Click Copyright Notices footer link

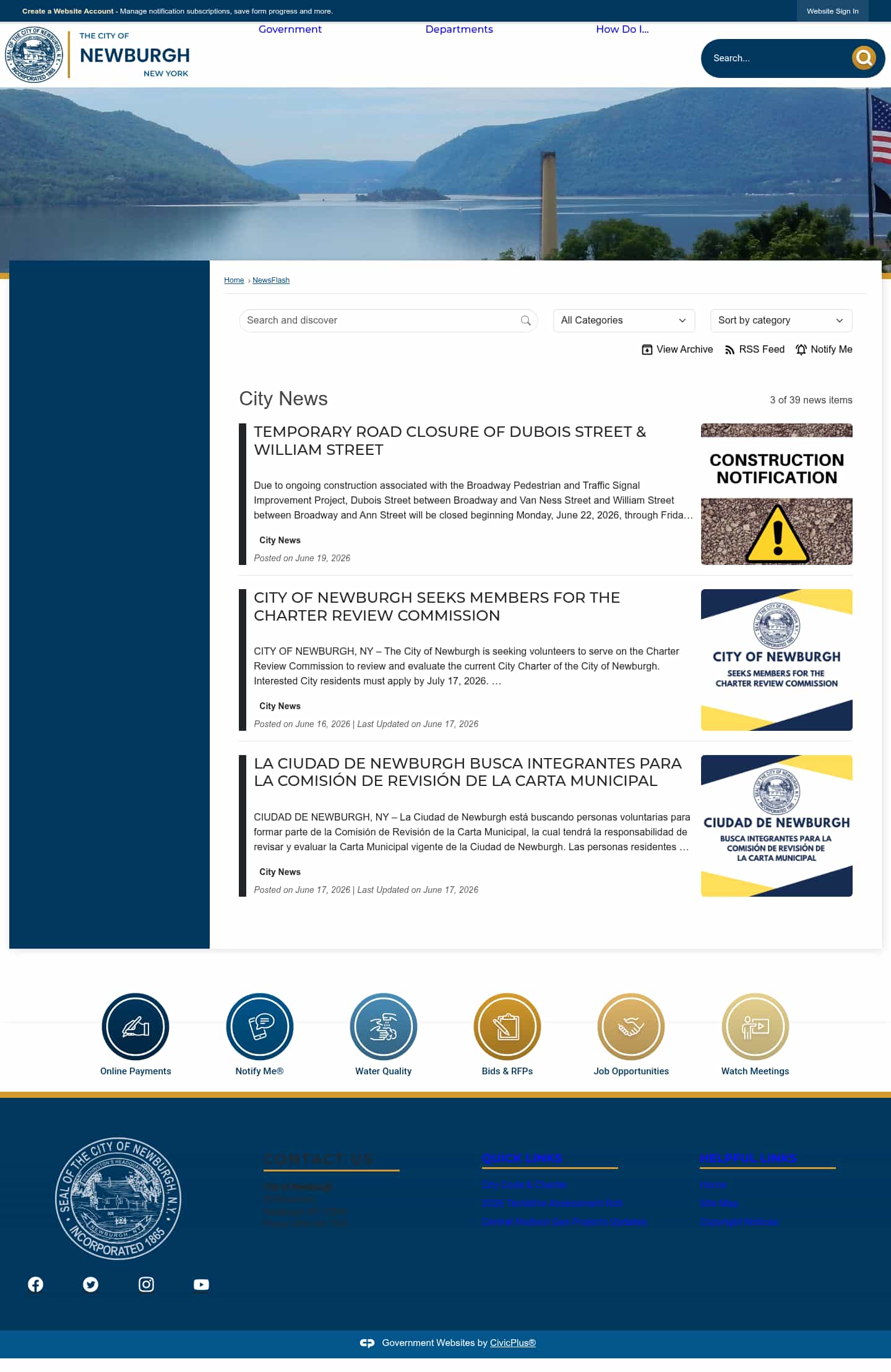tap(739, 1222)
